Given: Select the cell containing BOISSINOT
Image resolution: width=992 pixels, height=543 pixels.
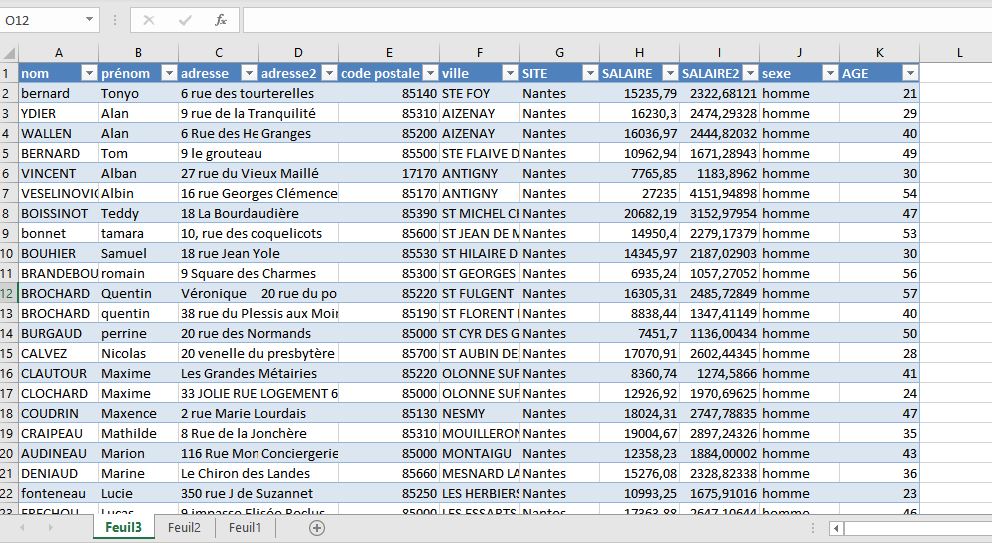Looking at the screenshot, I should (58, 213).
